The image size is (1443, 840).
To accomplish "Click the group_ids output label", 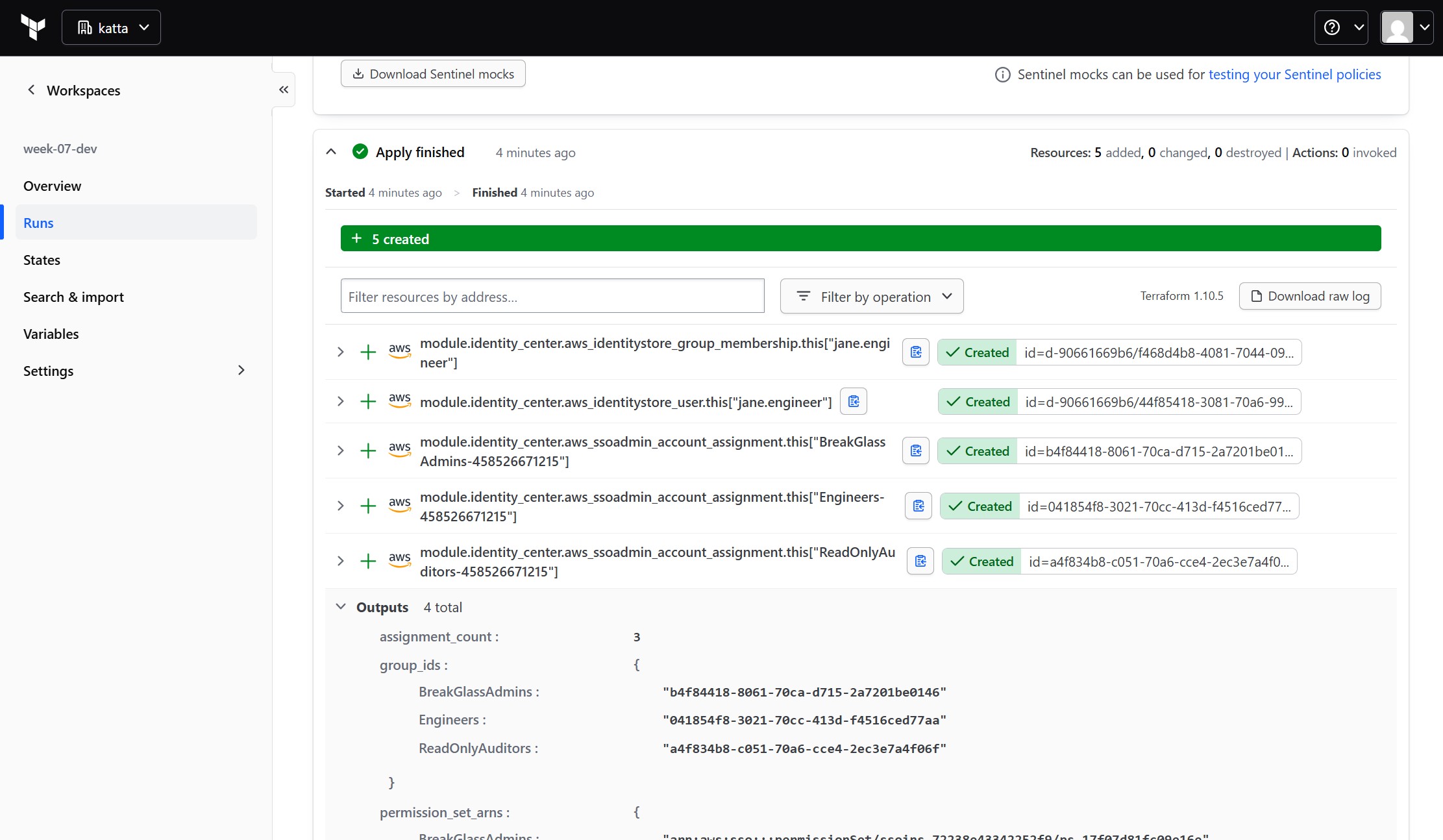I will click(x=413, y=665).
